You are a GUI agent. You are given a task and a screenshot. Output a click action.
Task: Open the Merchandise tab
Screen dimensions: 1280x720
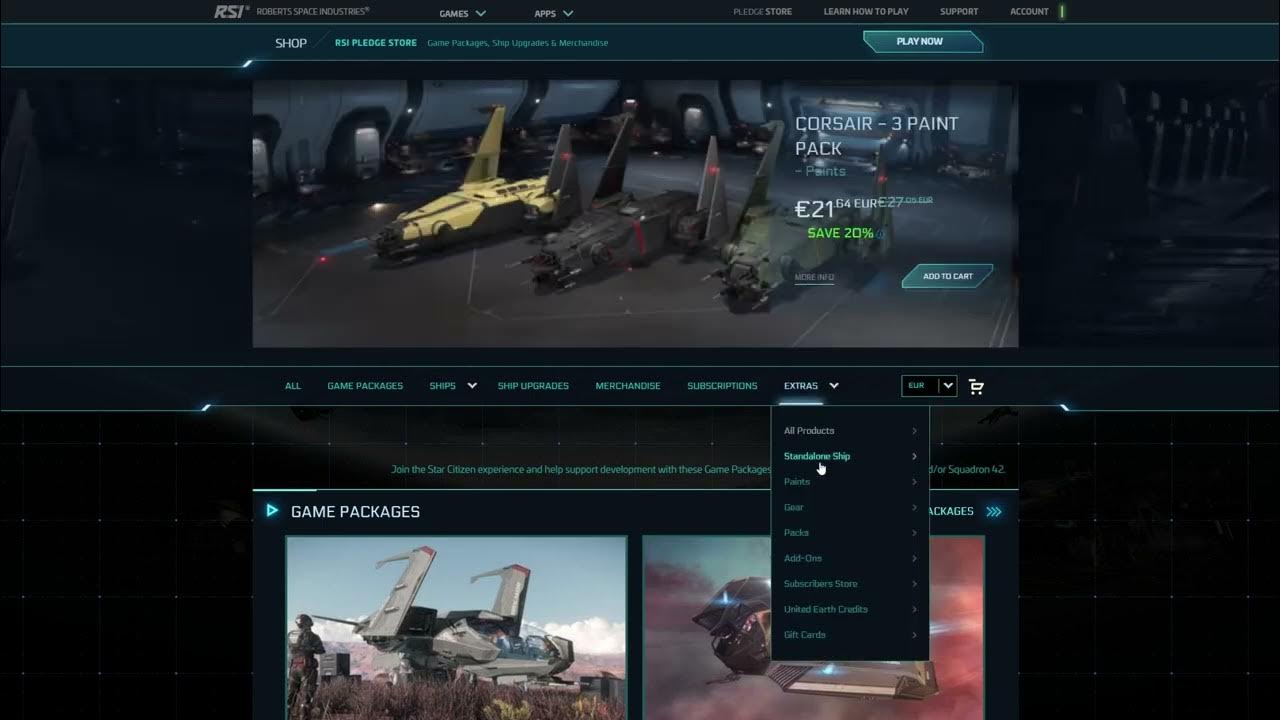click(628, 386)
